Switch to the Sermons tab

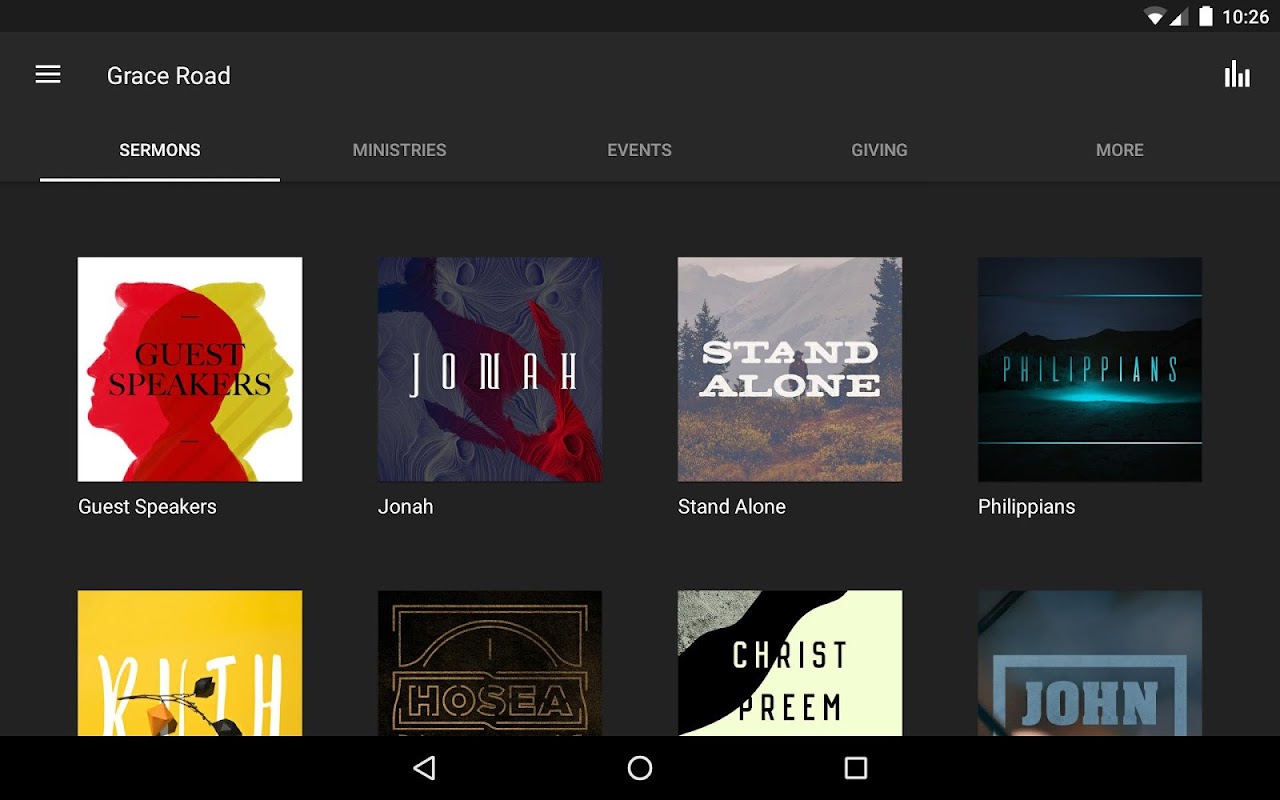coord(160,150)
